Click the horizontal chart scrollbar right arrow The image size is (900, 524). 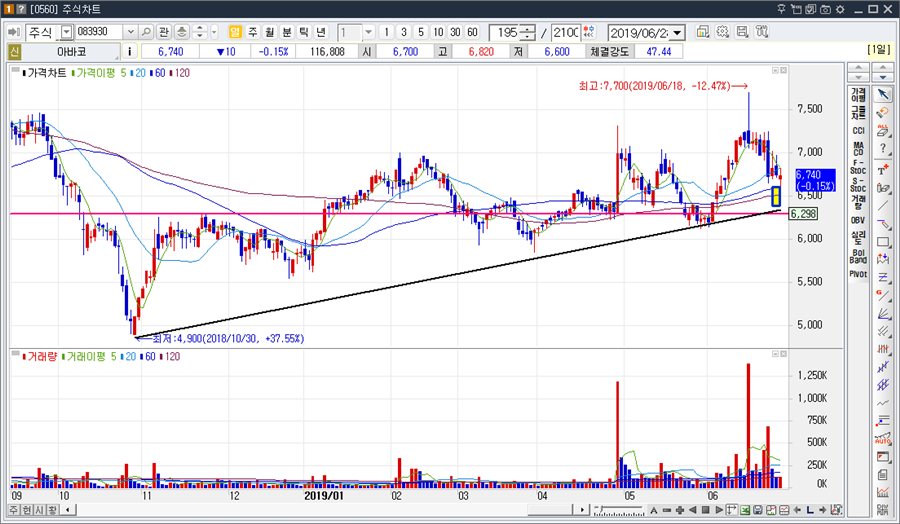[583, 510]
